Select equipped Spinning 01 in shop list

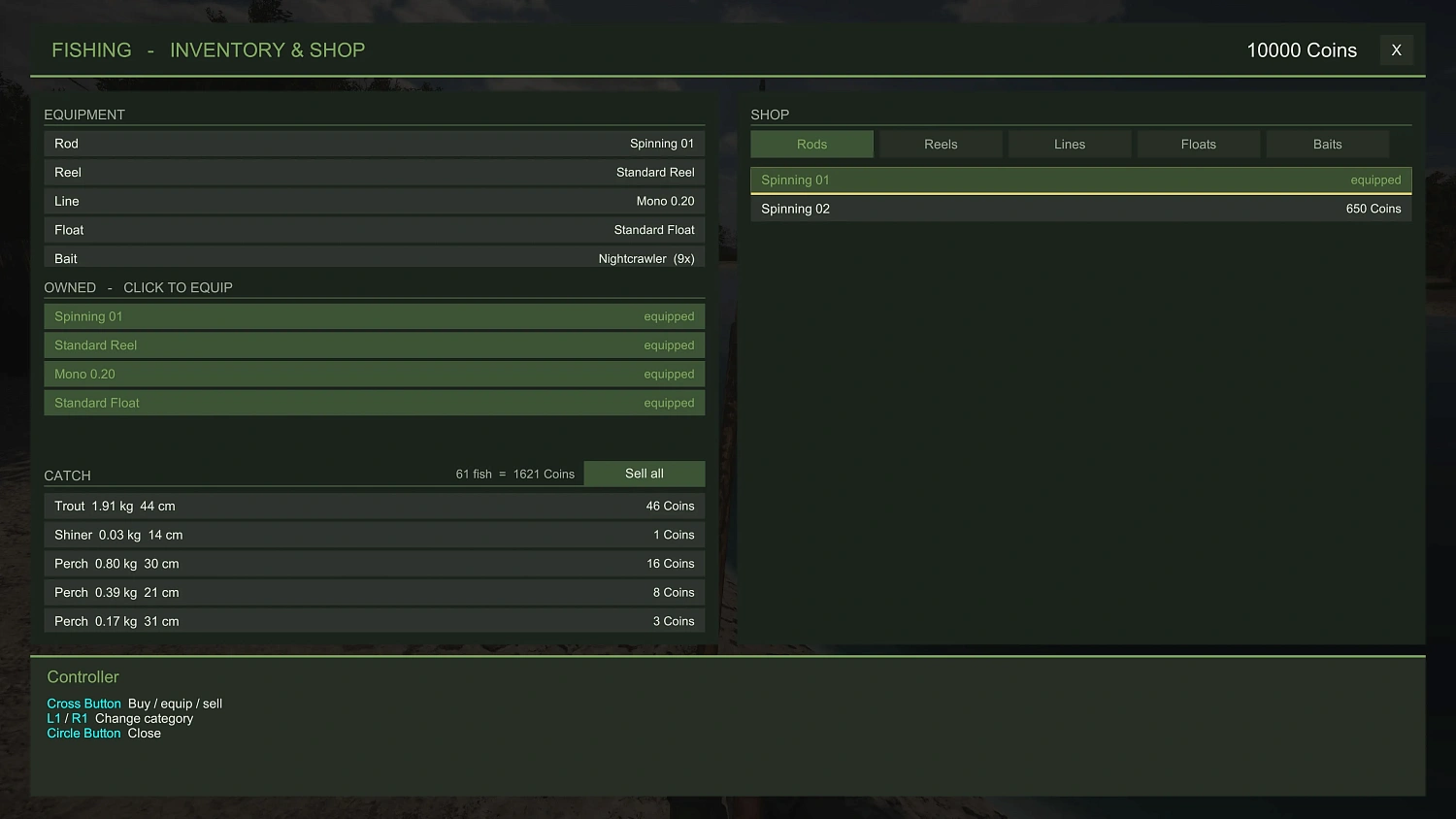pyautogui.click(x=1081, y=180)
